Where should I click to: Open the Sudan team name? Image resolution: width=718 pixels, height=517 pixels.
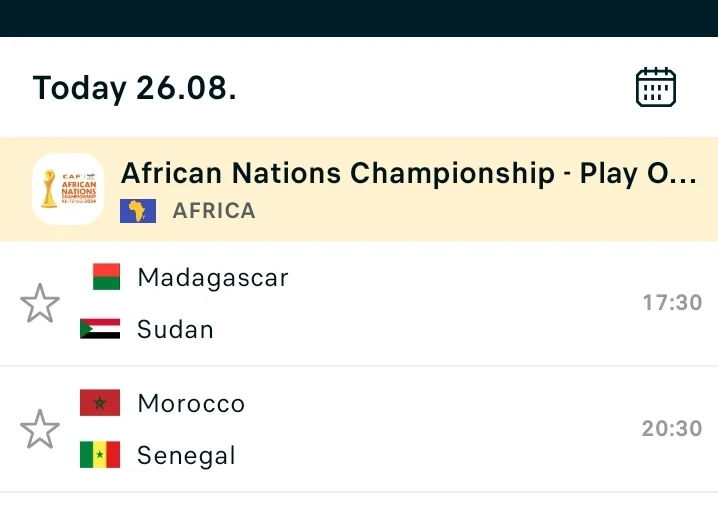(x=175, y=329)
